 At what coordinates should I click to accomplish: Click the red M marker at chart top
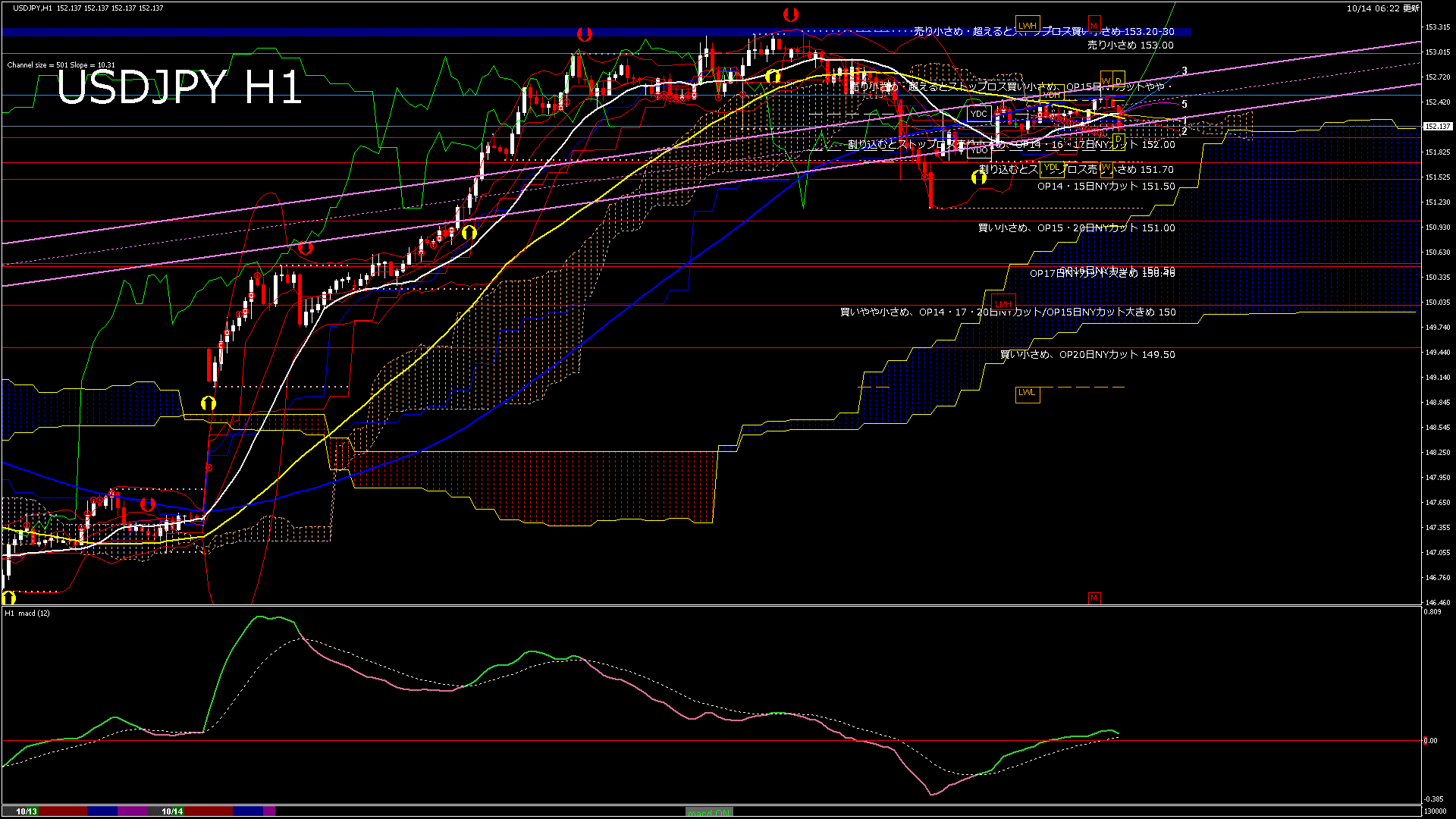point(1094,24)
